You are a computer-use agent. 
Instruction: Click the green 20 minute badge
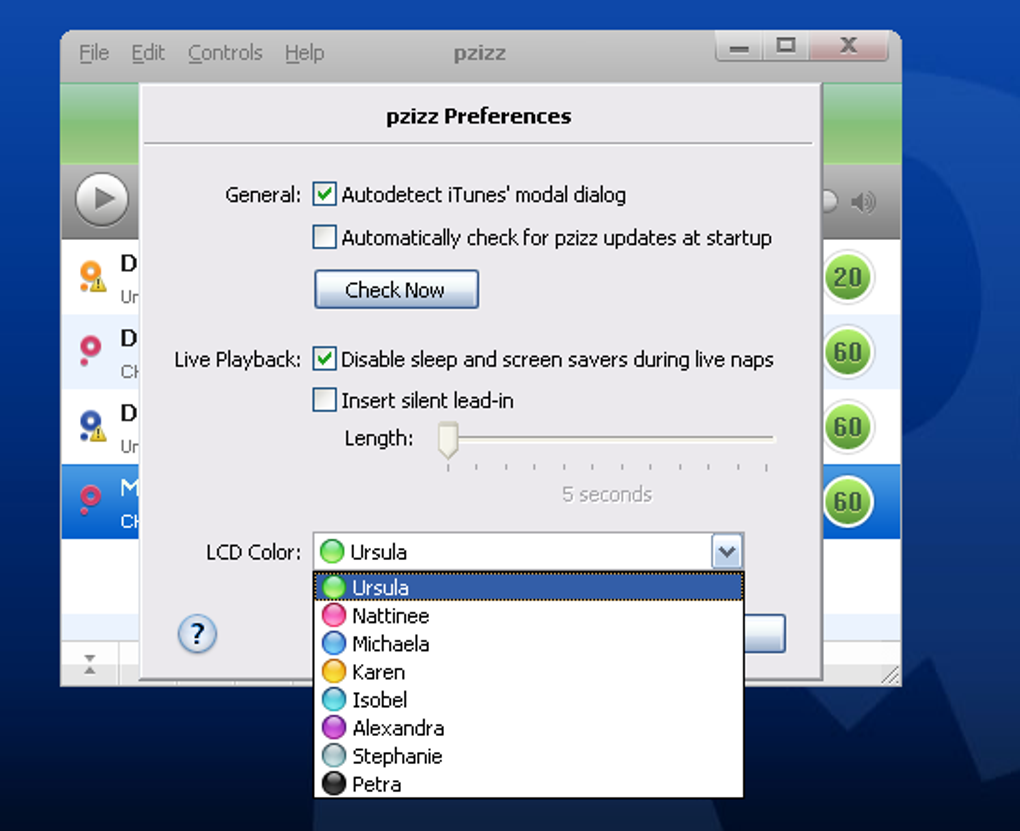pos(848,277)
